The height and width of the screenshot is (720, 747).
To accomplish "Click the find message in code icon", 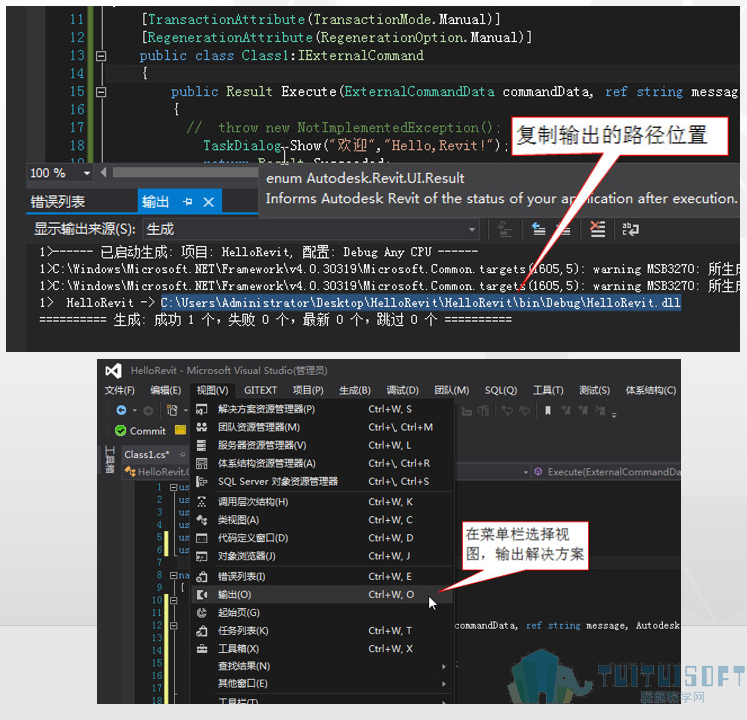I will (x=505, y=230).
